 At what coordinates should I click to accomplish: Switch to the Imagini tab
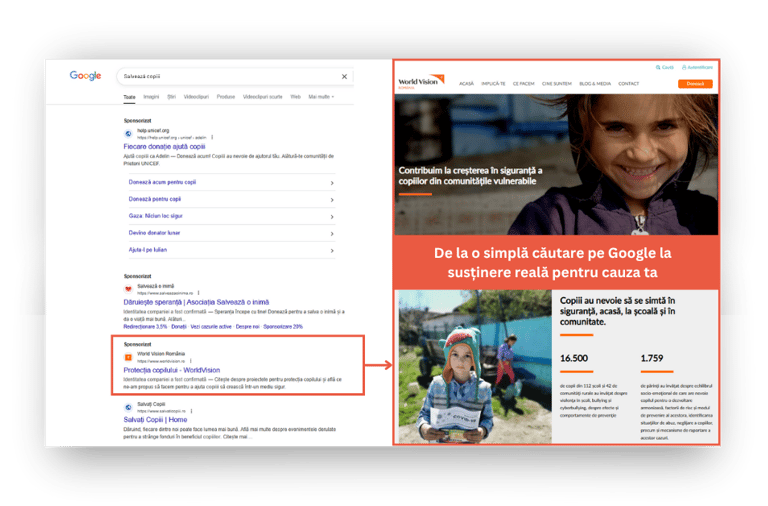pyautogui.click(x=151, y=97)
